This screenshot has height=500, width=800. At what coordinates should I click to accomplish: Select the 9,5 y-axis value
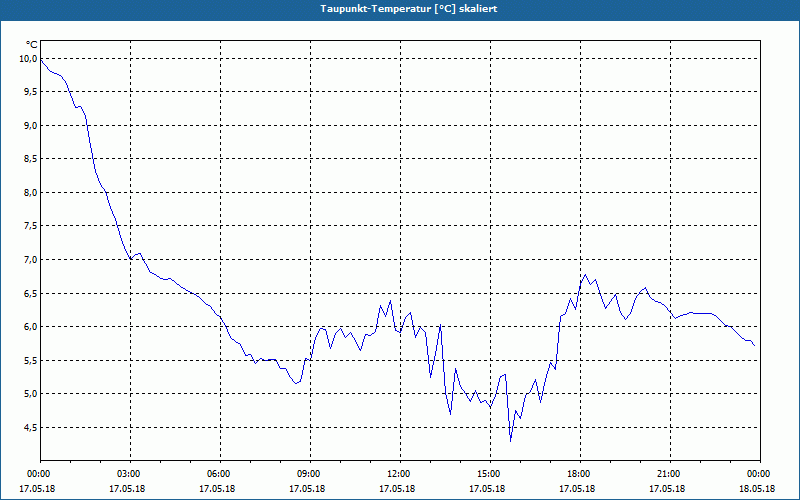(31, 92)
